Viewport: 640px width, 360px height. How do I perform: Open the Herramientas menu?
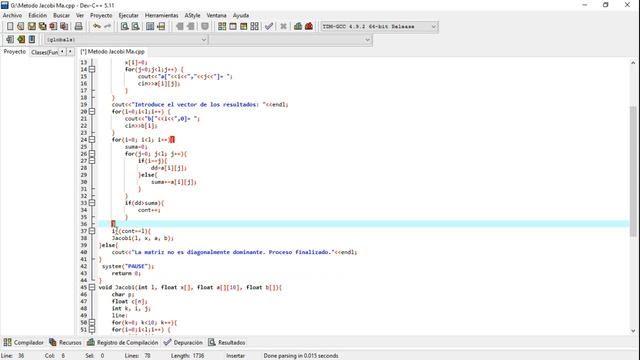coord(162,15)
